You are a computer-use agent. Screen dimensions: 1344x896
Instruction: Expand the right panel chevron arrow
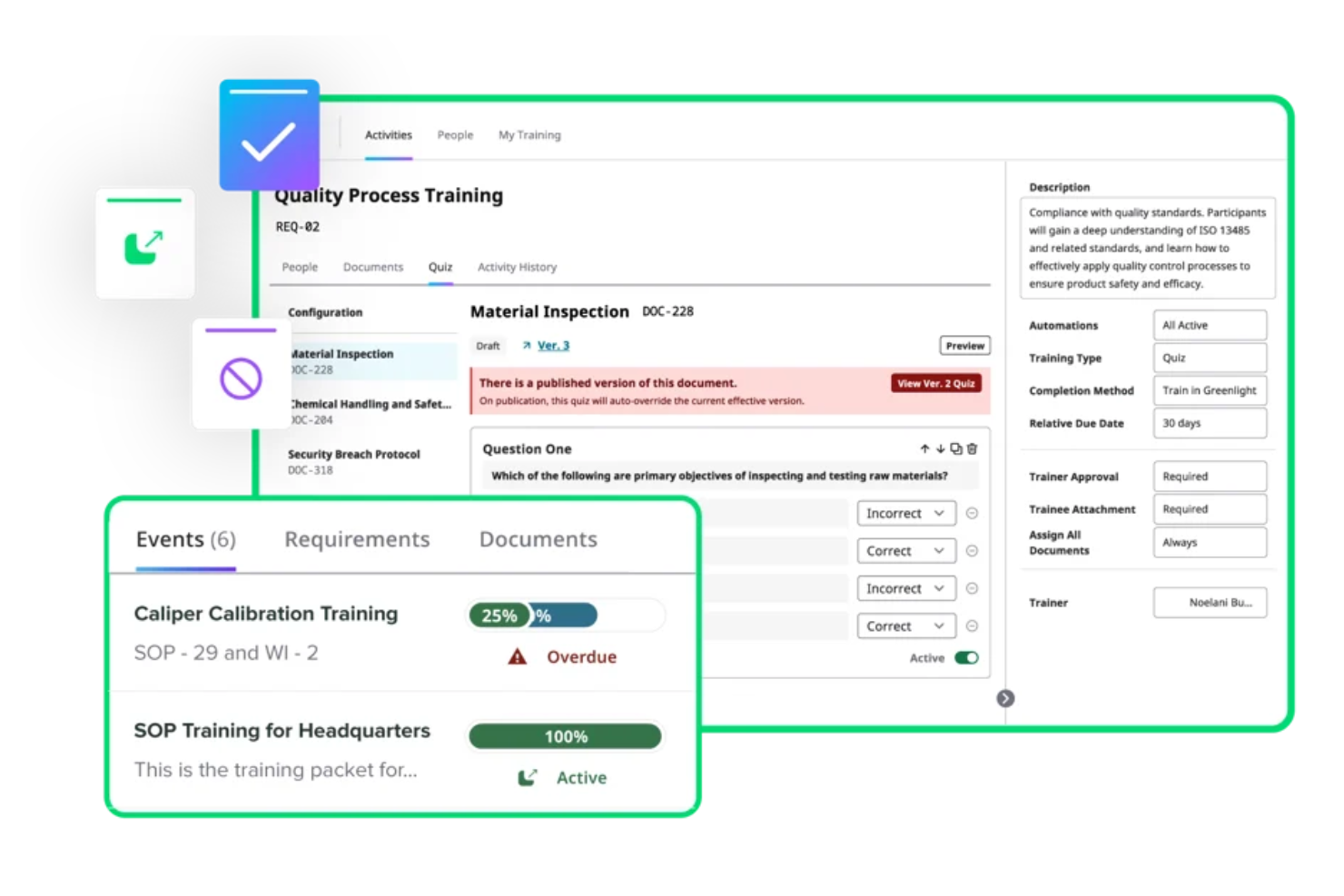[1005, 699]
